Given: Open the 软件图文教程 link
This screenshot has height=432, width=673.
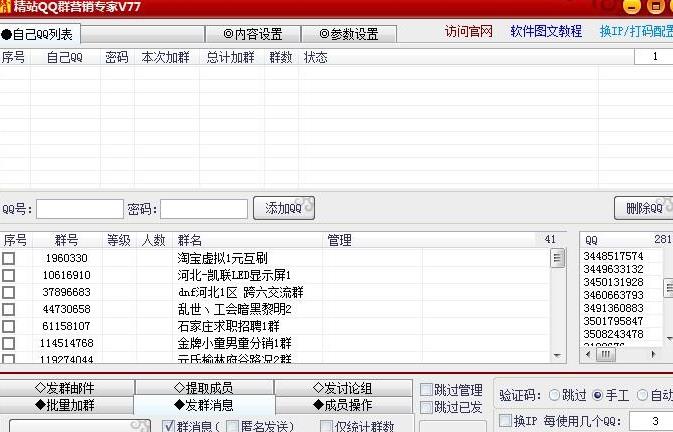Looking at the screenshot, I should 546,31.
